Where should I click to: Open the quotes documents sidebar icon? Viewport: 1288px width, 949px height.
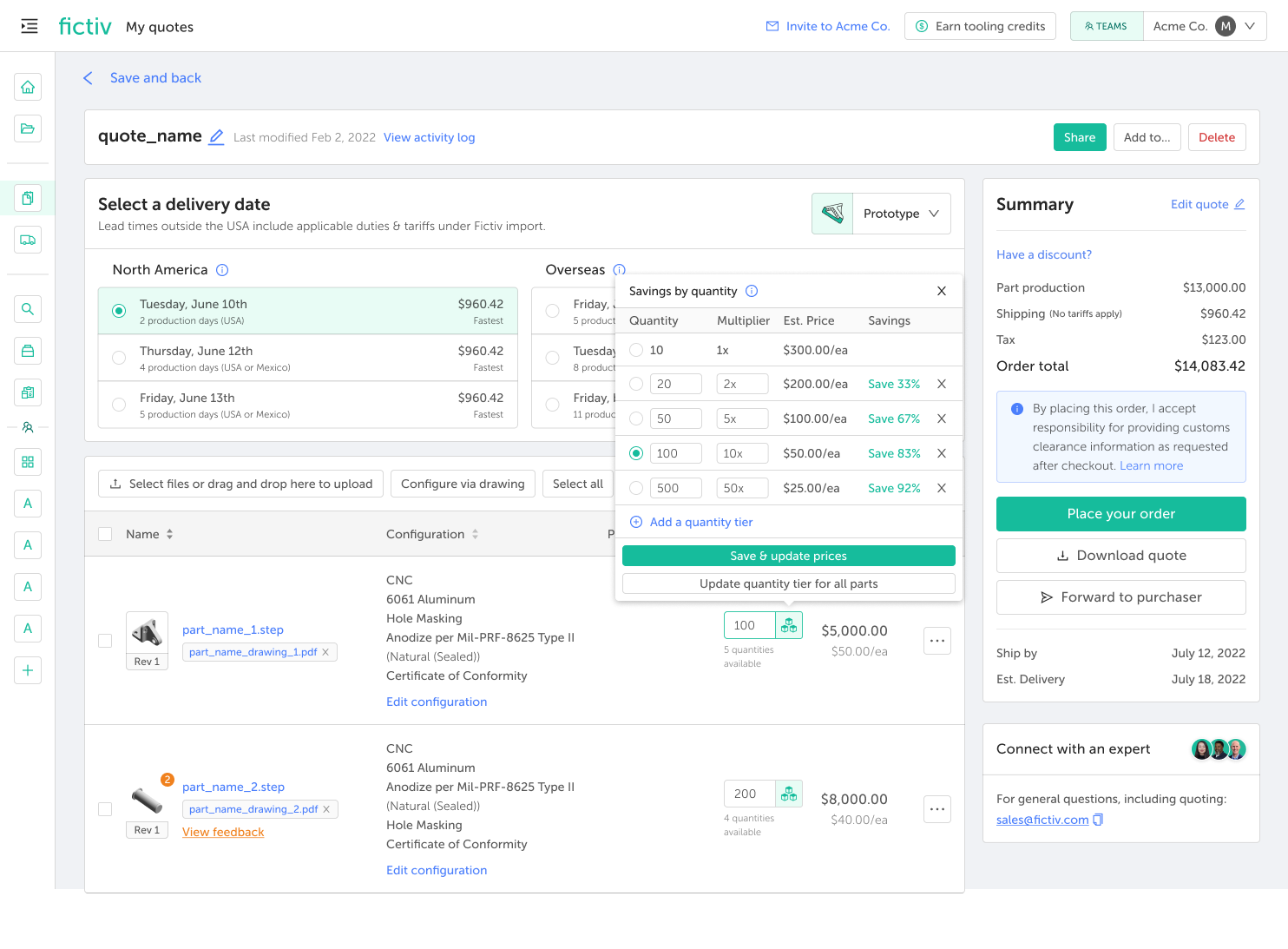tap(28, 198)
